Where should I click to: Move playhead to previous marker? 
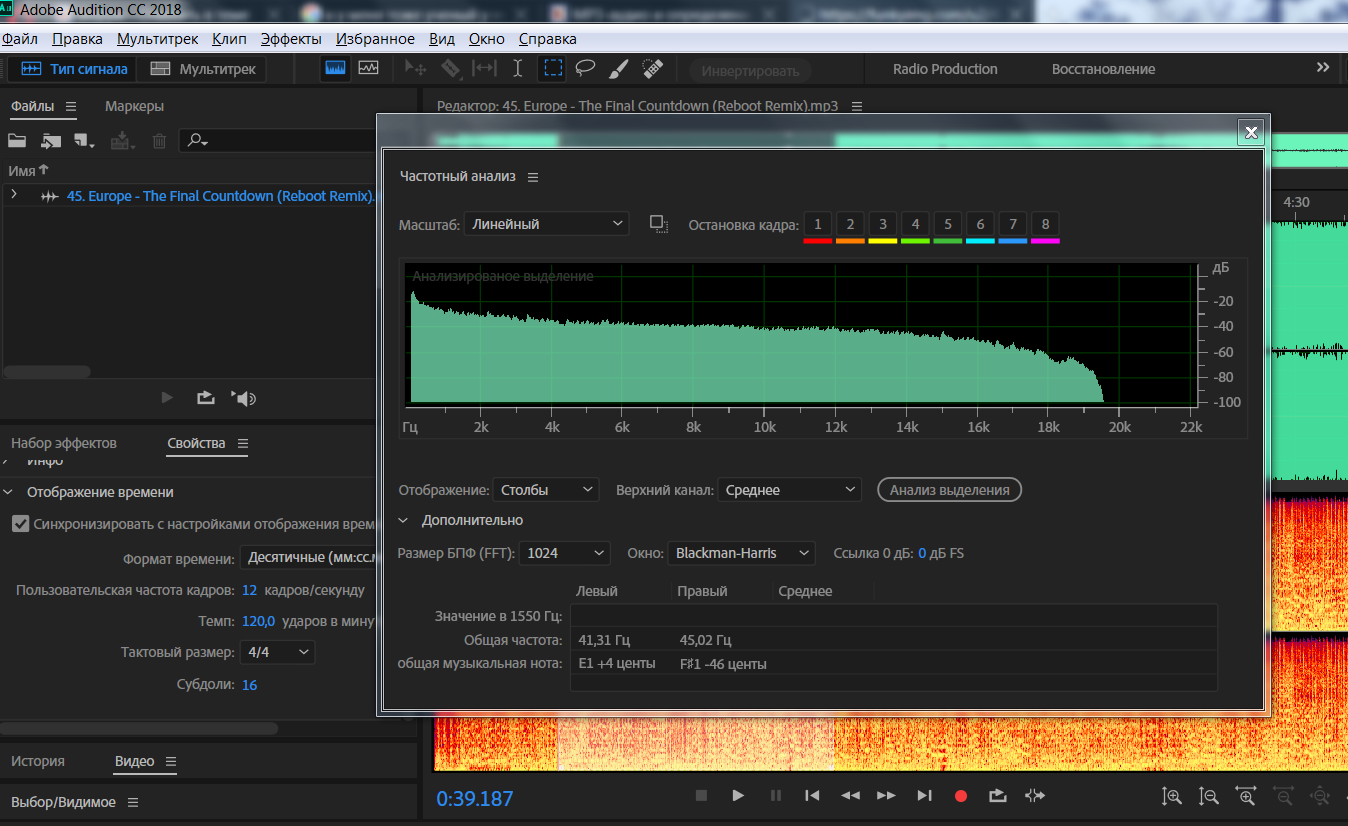click(x=812, y=796)
